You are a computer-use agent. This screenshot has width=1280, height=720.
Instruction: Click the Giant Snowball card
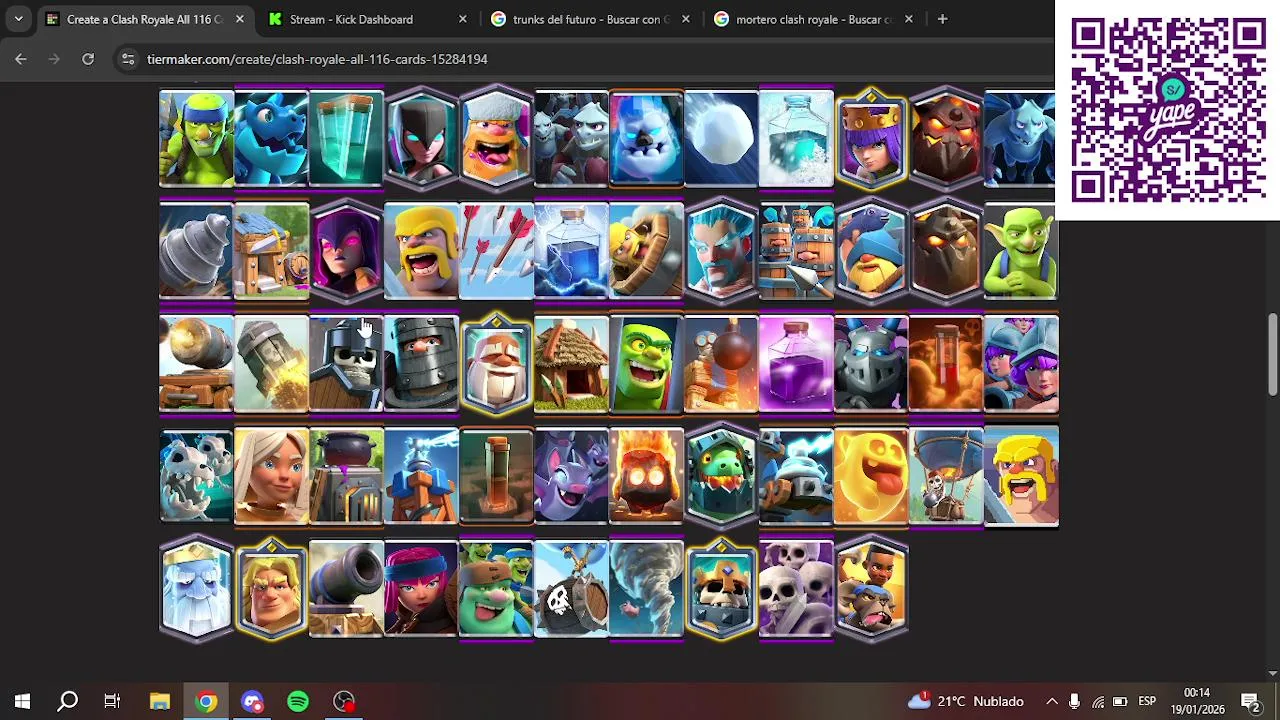(x=721, y=139)
